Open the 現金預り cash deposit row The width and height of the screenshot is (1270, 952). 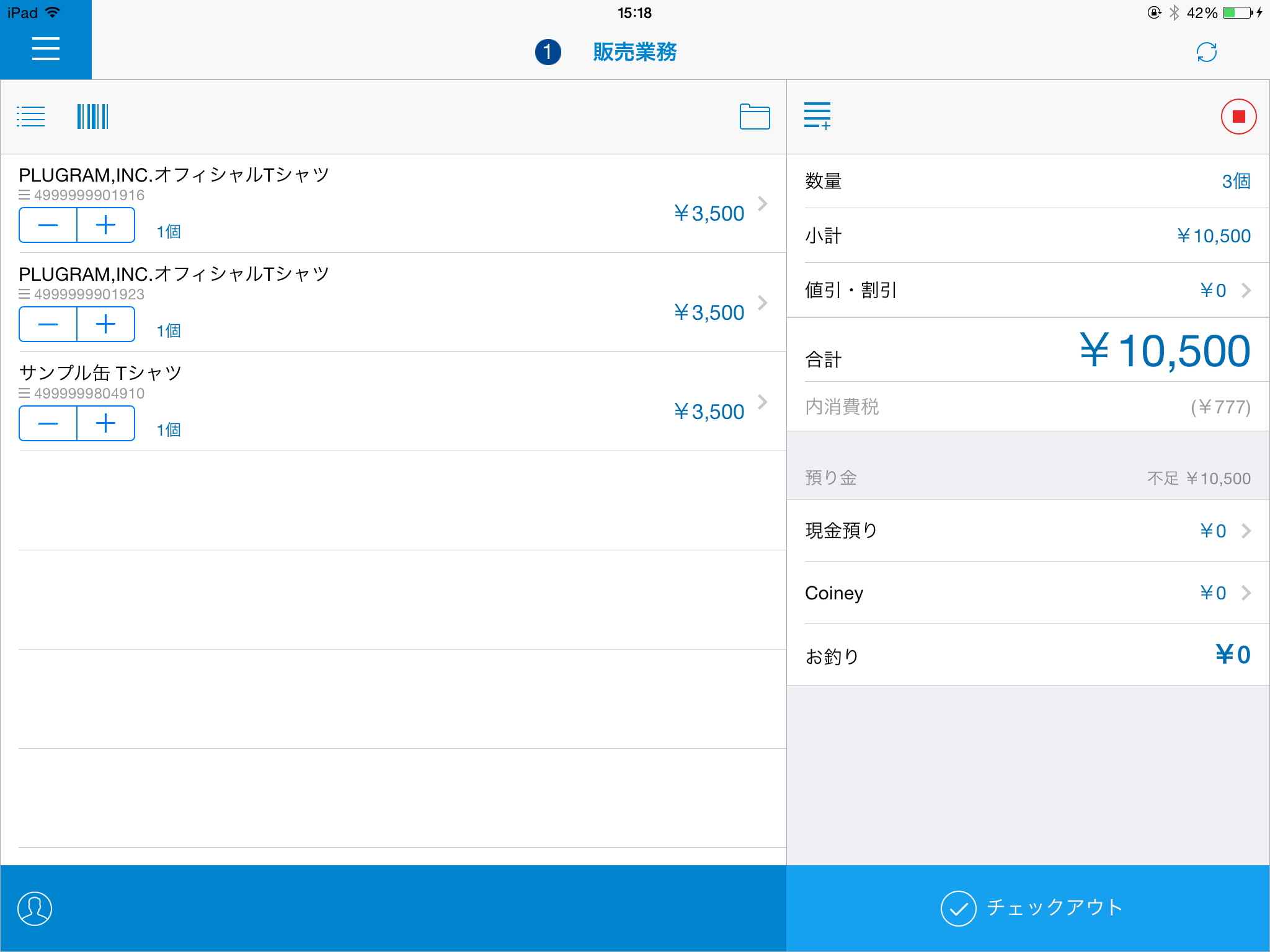point(1028,531)
